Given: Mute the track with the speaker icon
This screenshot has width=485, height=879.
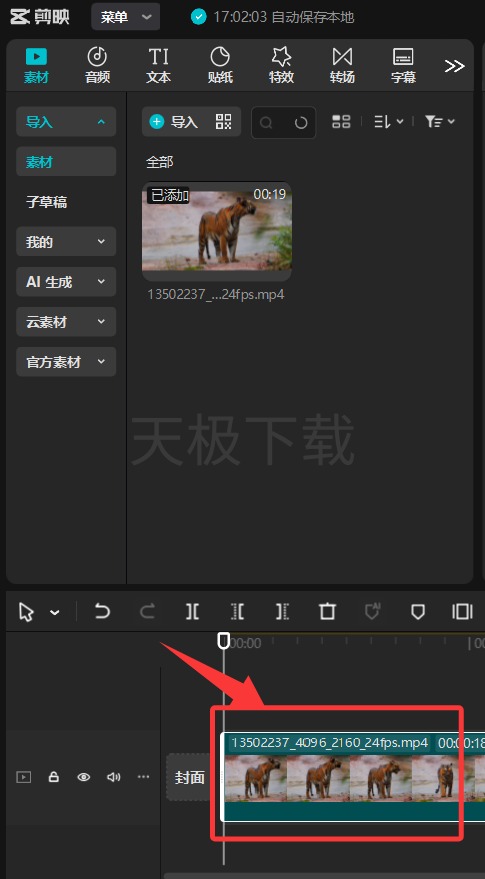Looking at the screenshot, I should pyautogui.click(x=114, y=777).
